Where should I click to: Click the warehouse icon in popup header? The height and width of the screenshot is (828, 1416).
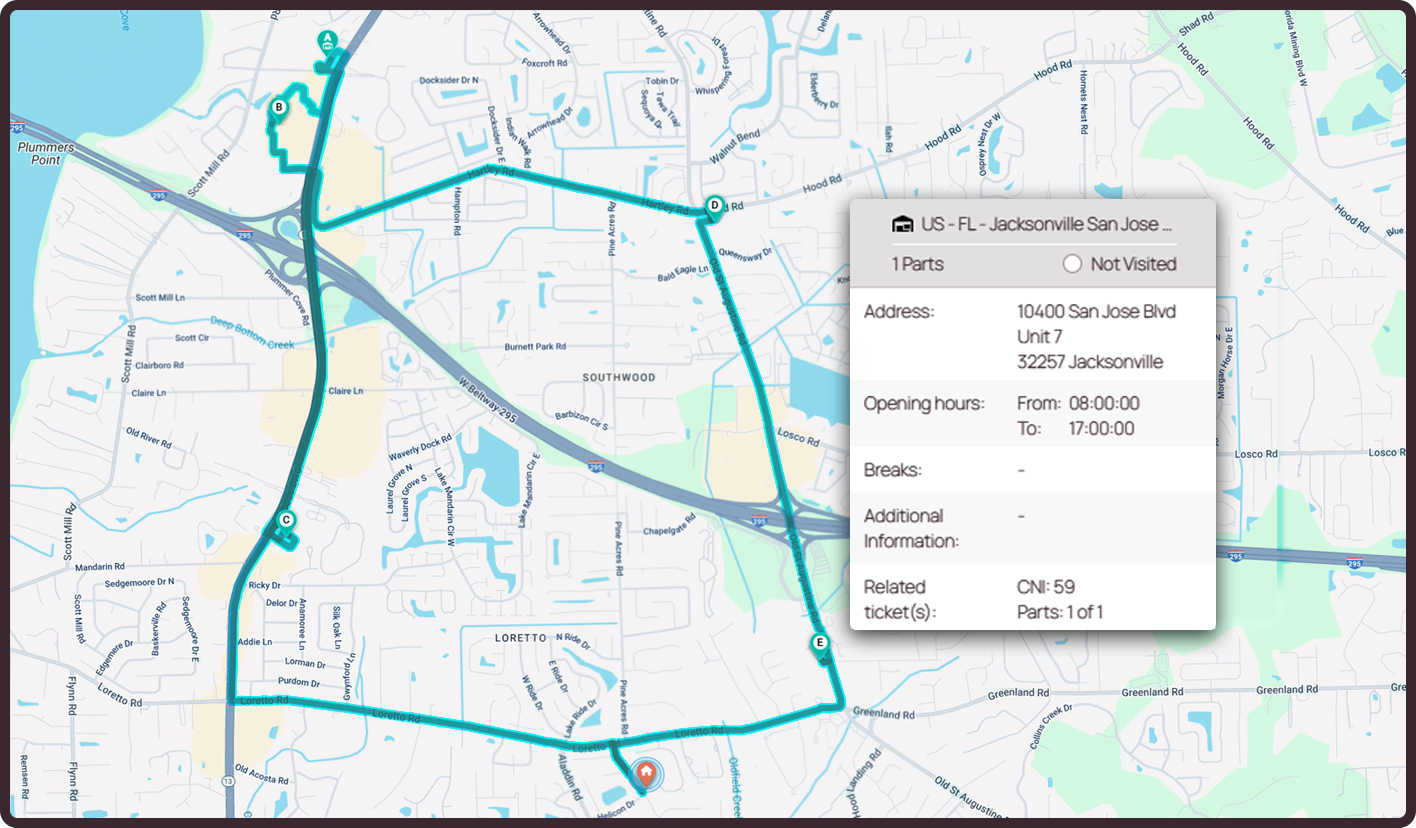pos(902,225)
